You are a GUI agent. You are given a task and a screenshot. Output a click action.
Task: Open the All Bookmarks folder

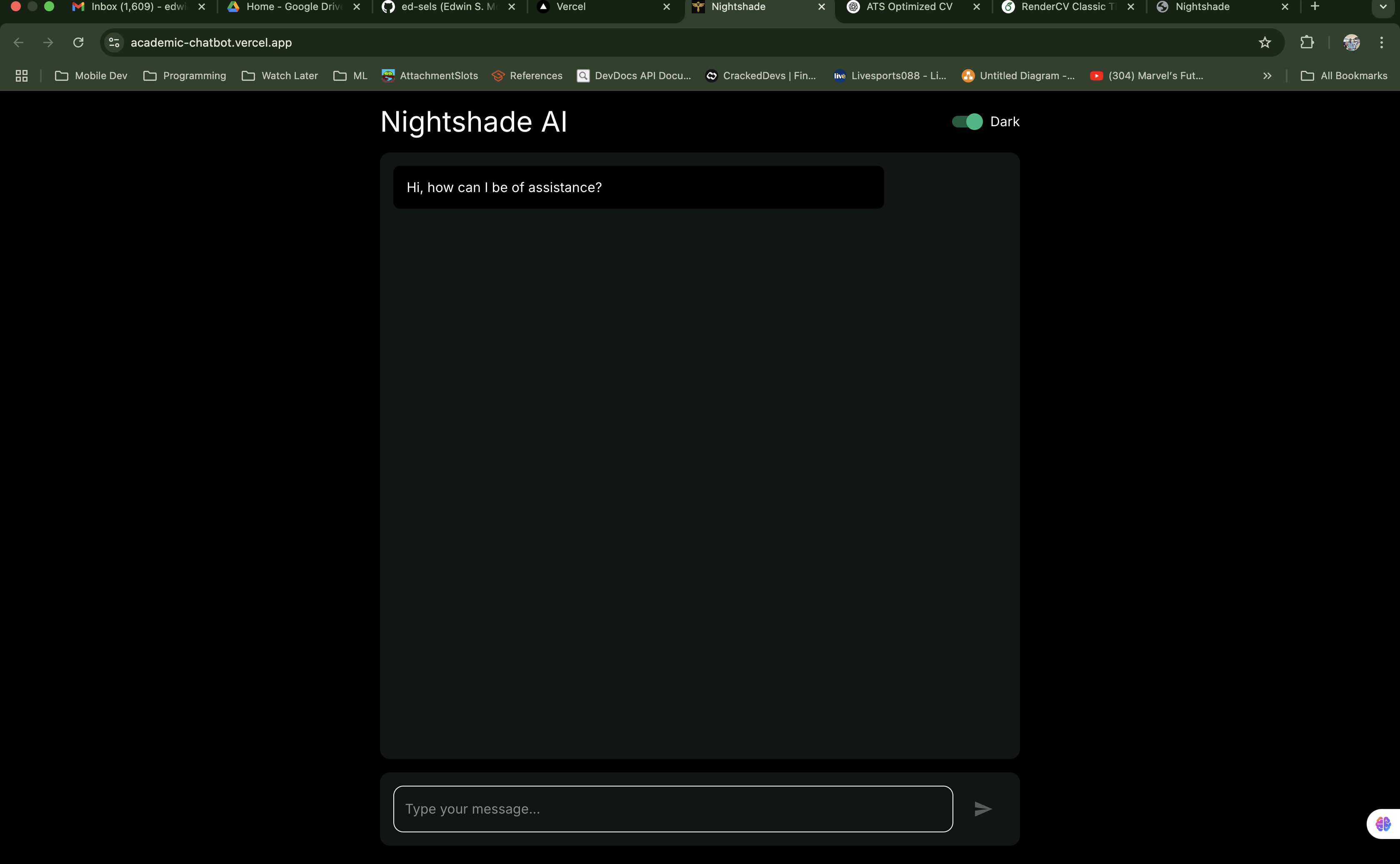click(x=1343, y=75)
